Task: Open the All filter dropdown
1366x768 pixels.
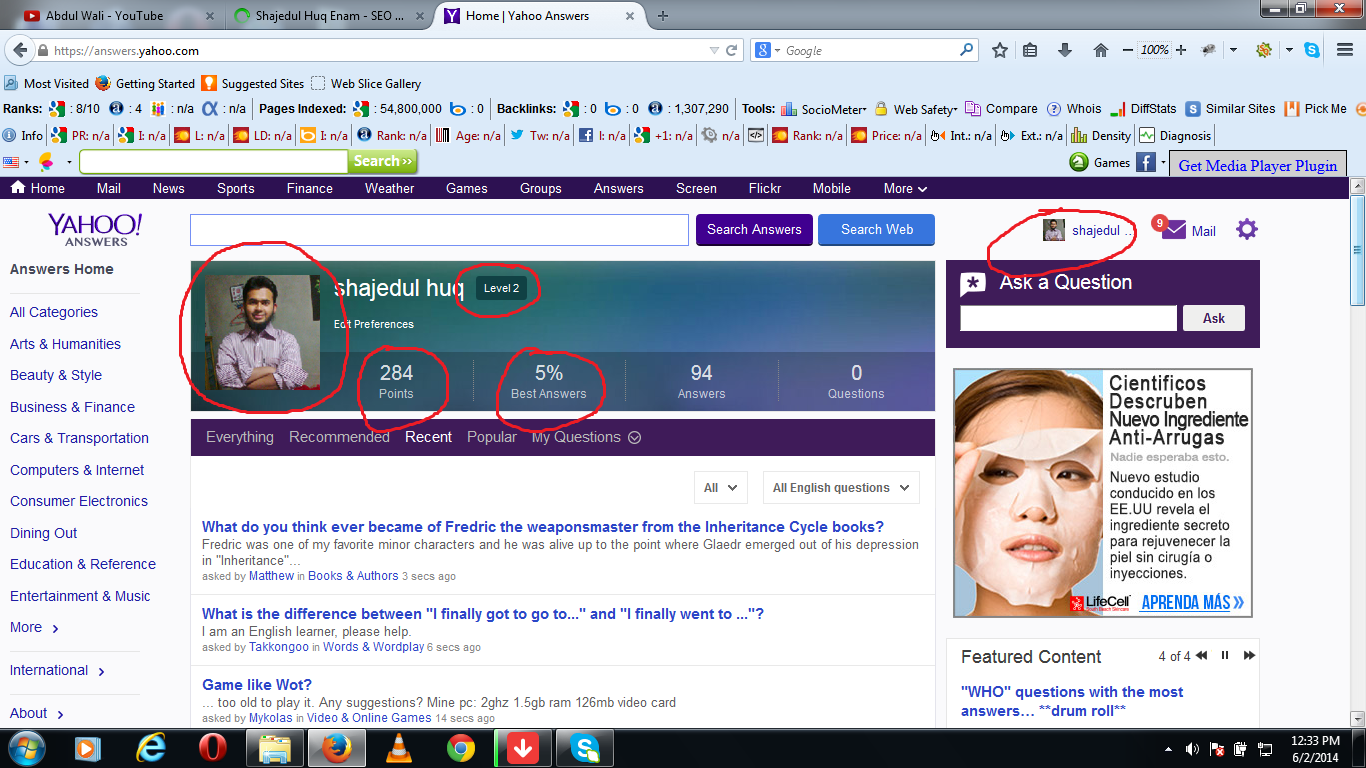Action: pos(720,488)
